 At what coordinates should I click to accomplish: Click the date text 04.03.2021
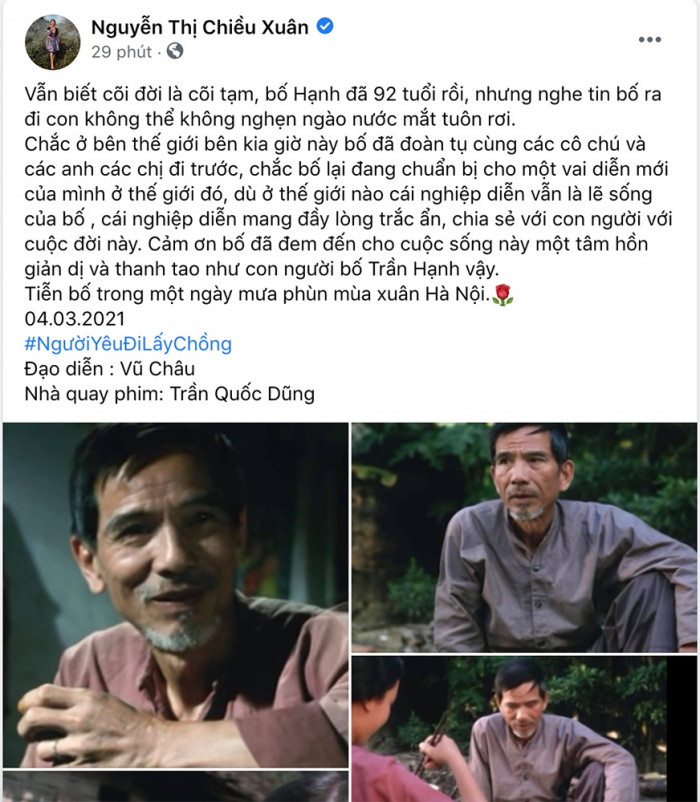tap(75, 319)
